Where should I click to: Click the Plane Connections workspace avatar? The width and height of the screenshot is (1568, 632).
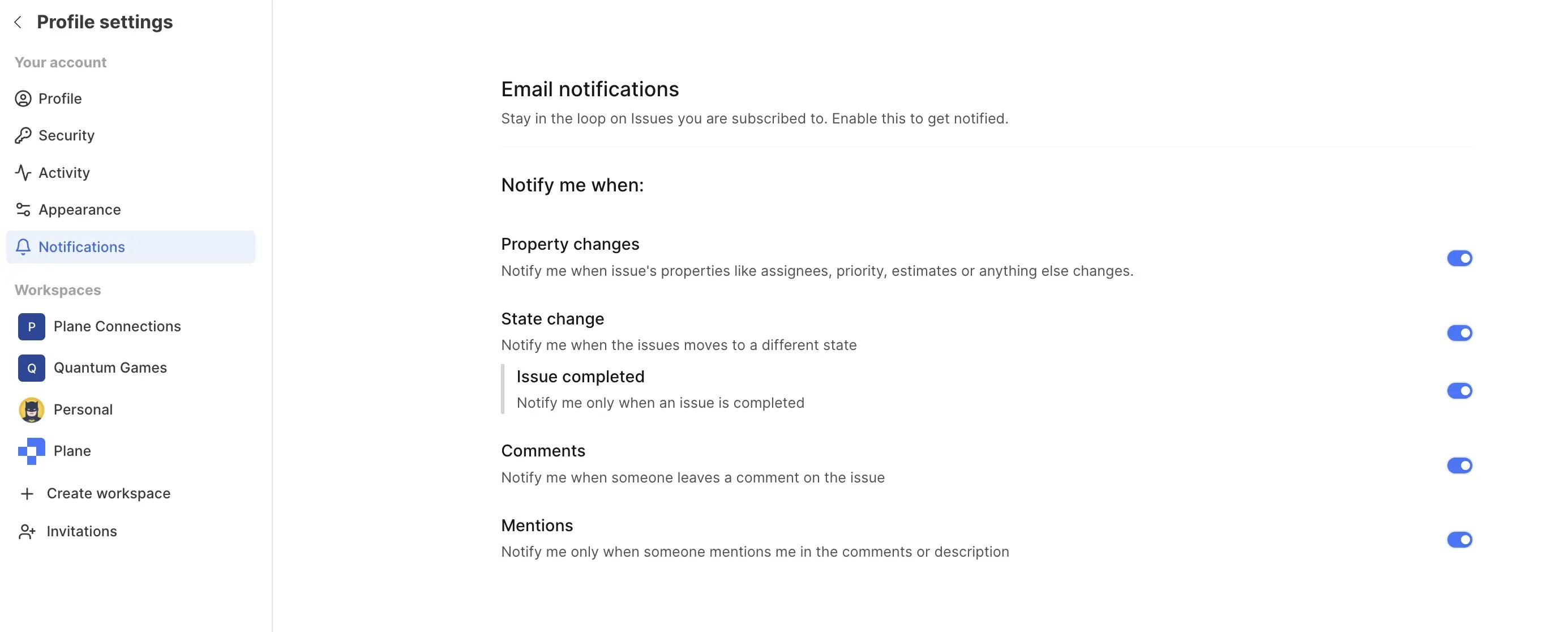coord(31,326)
